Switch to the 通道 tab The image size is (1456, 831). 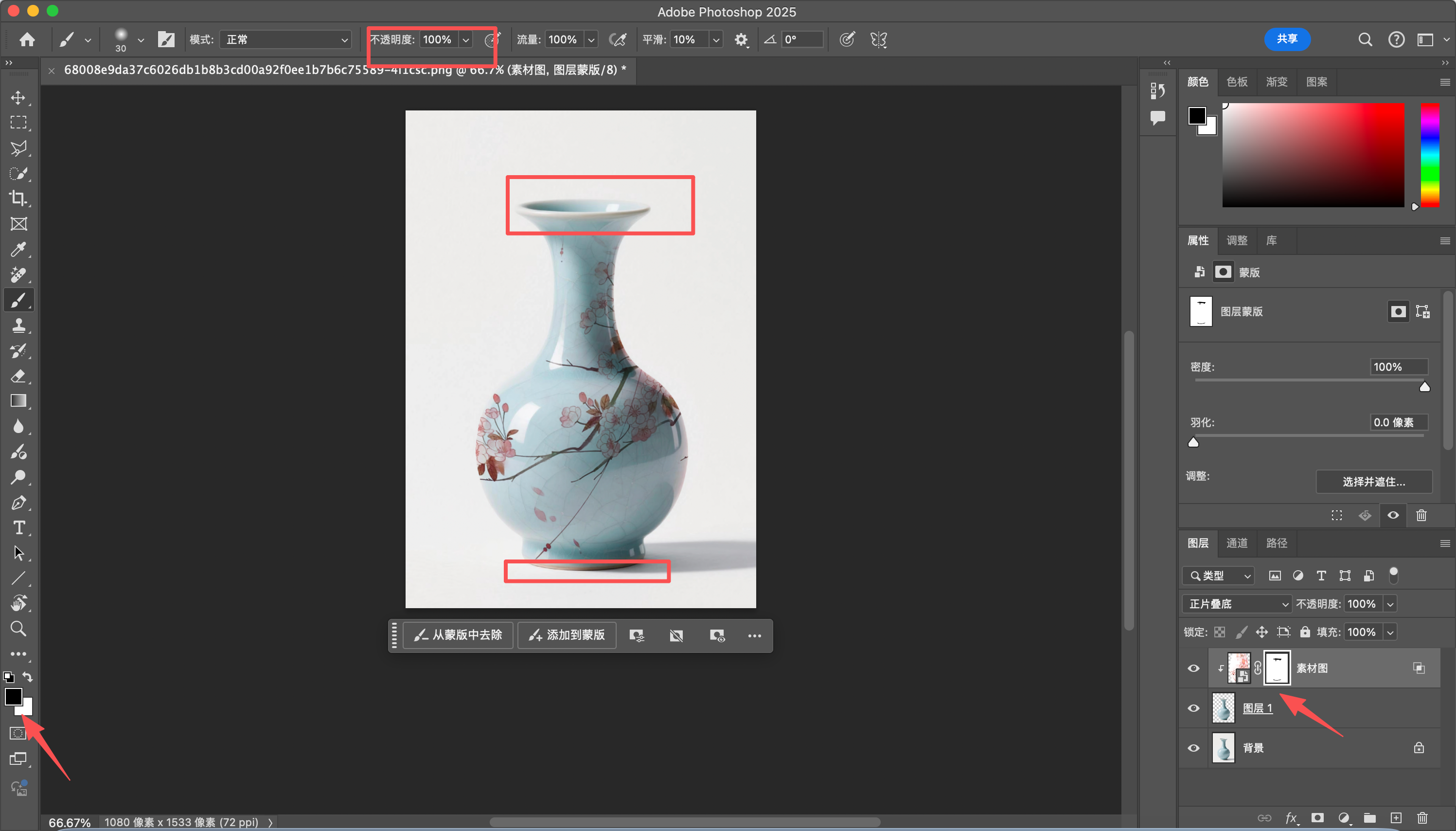[x=1236, y=543]
